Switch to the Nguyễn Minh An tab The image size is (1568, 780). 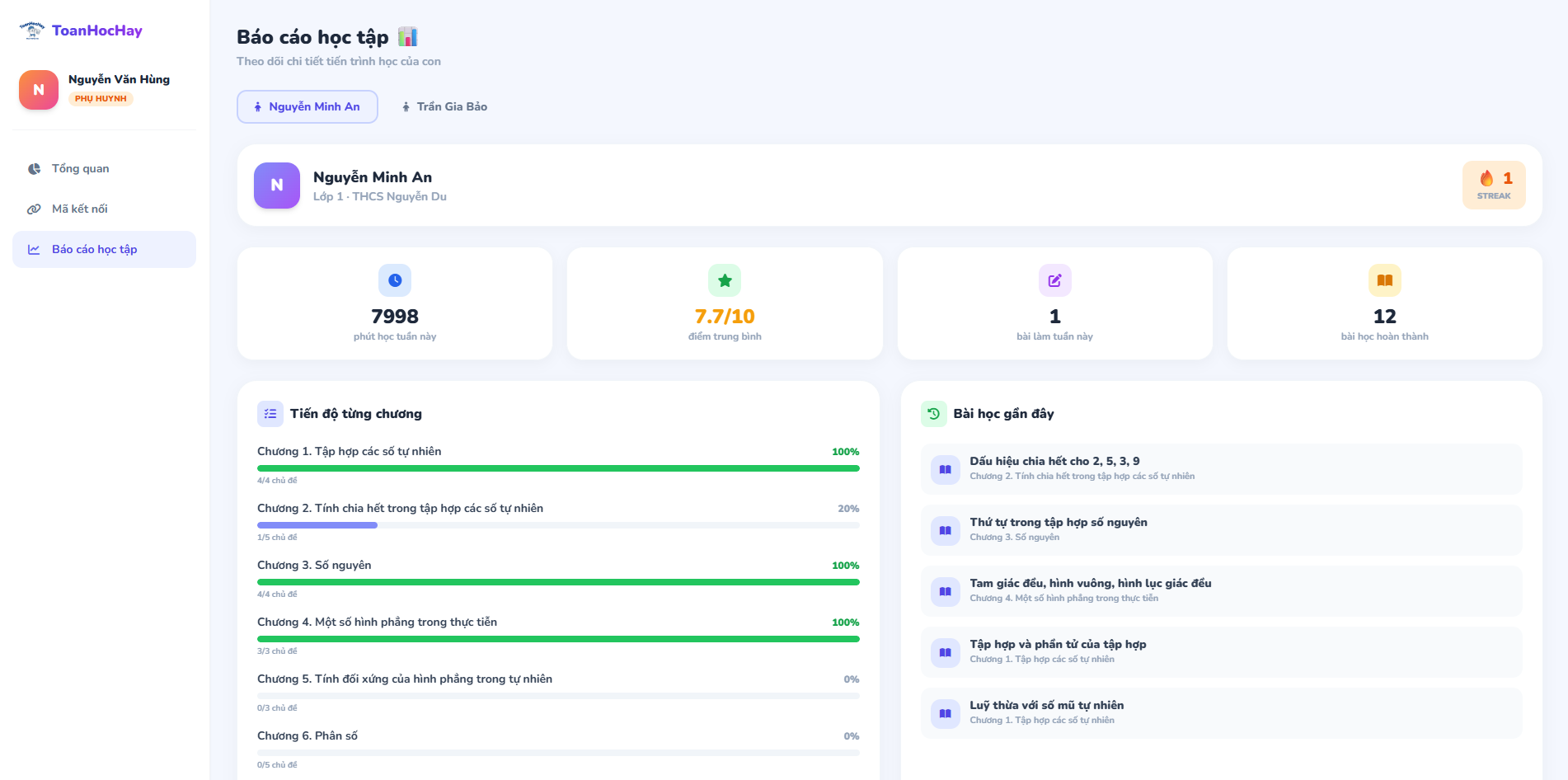pyautogui.click(x=307, y=106)
